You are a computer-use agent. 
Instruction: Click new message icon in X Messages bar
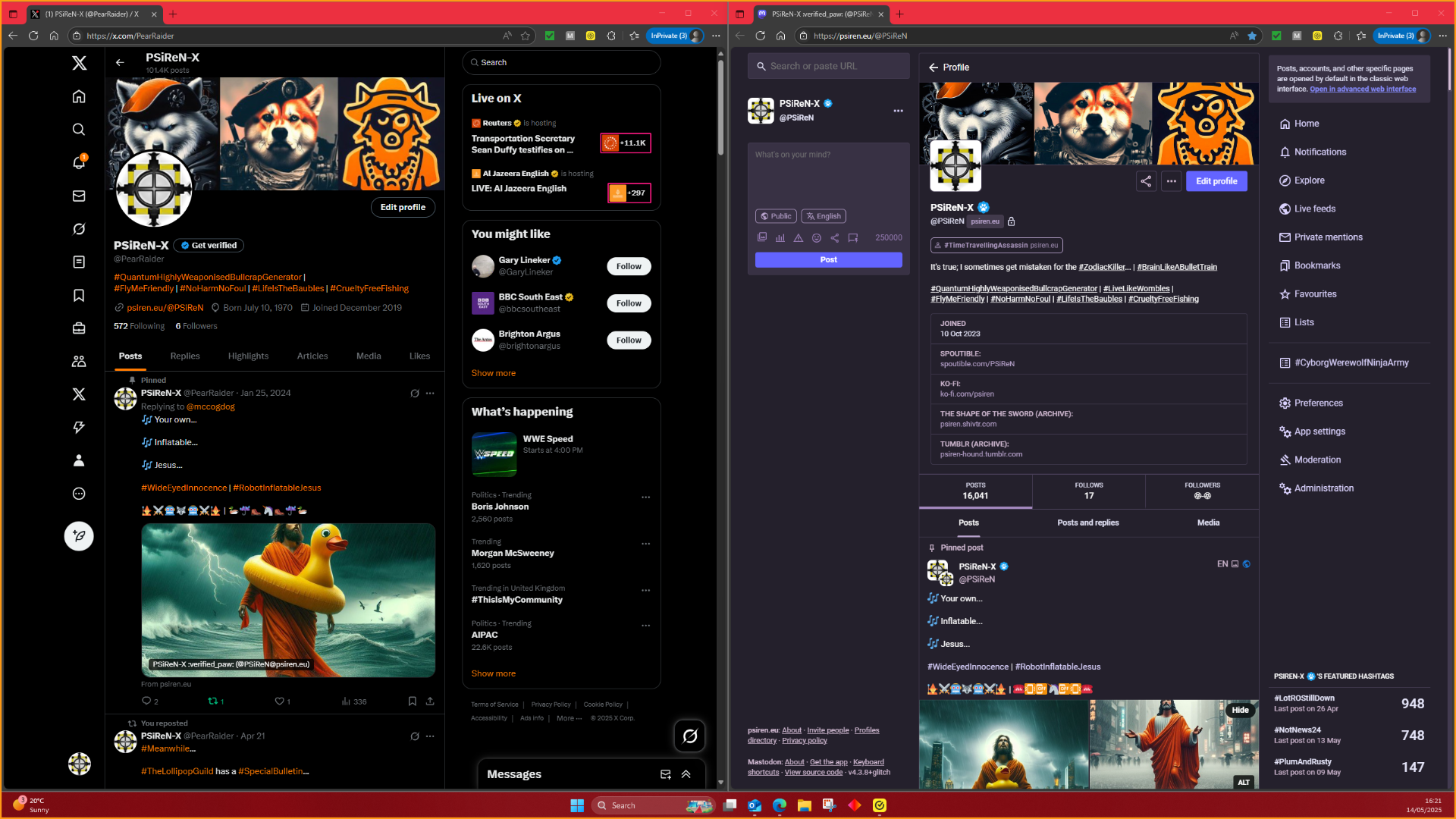[665, 774]
